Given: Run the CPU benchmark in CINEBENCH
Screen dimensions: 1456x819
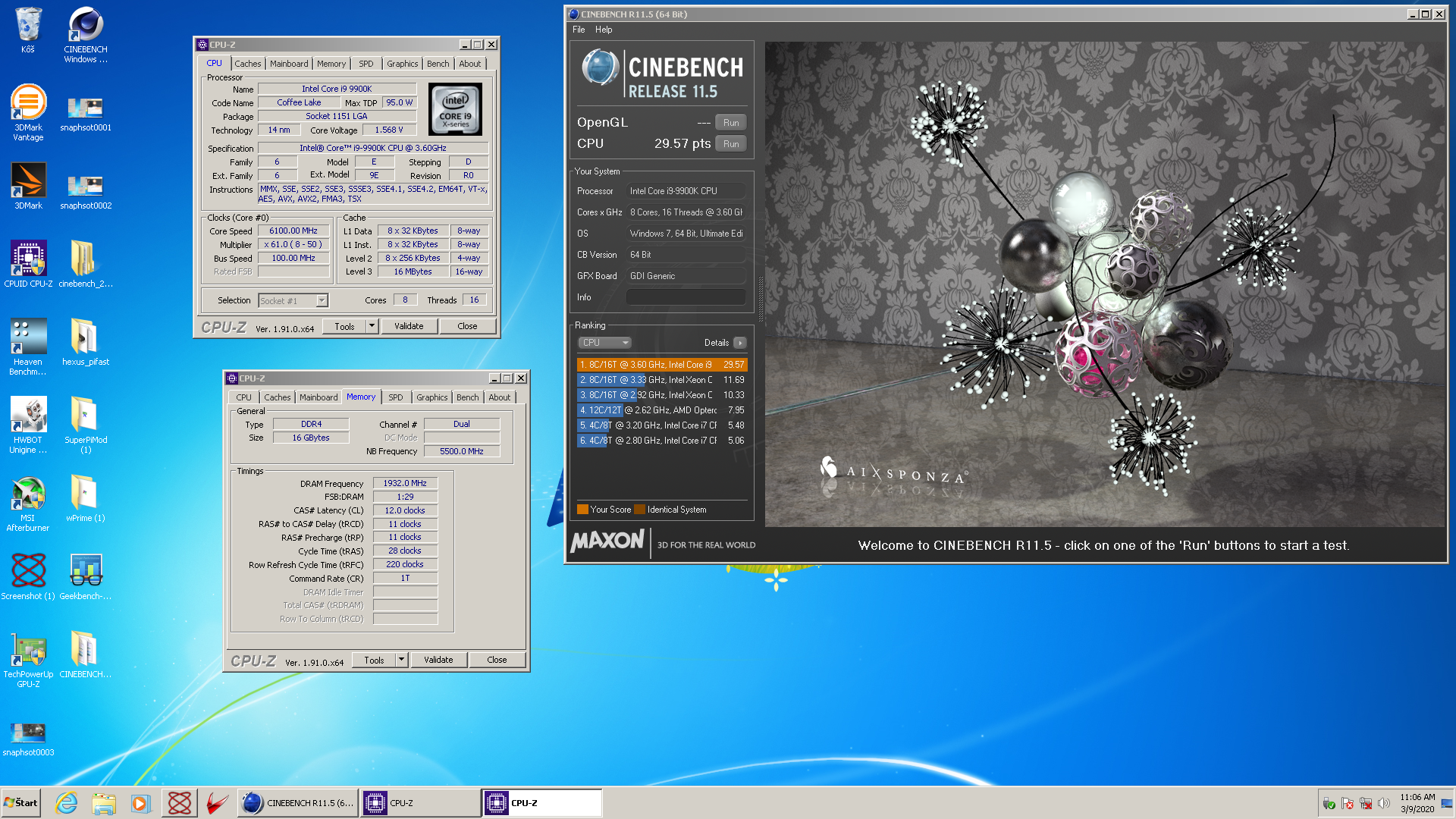Looking at the screenshot, I should pos(731,144).
